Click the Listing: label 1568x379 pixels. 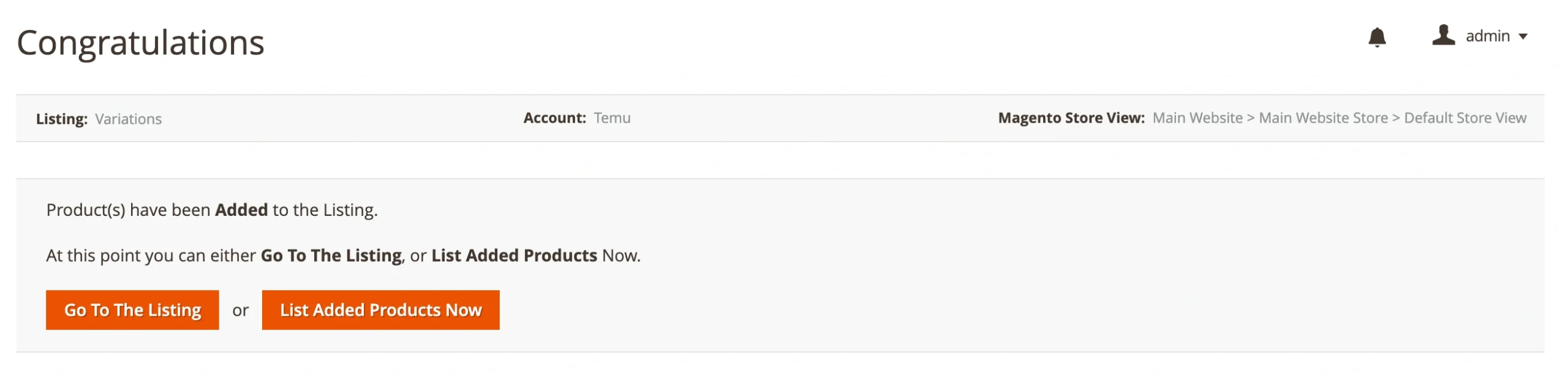tap(61, 119)
